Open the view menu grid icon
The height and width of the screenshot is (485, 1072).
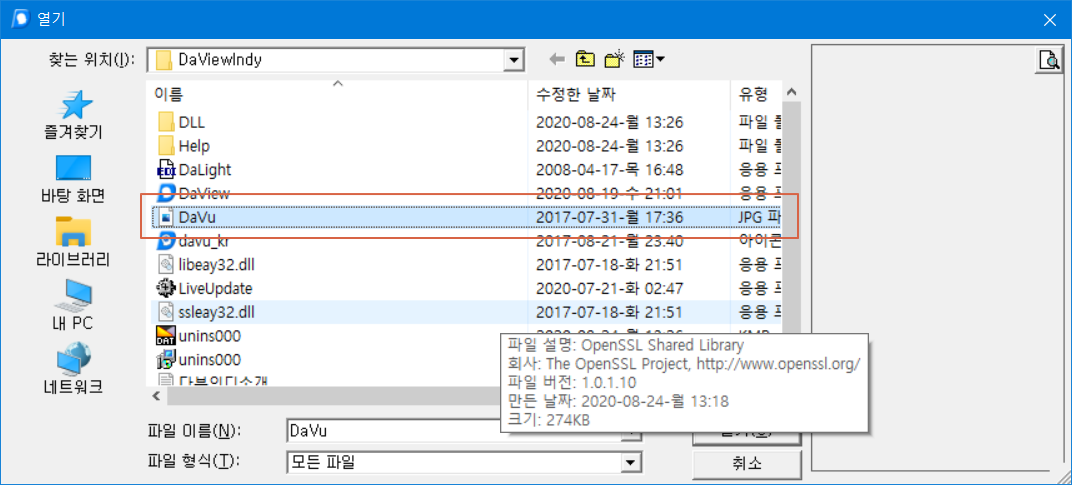[649, 60]
